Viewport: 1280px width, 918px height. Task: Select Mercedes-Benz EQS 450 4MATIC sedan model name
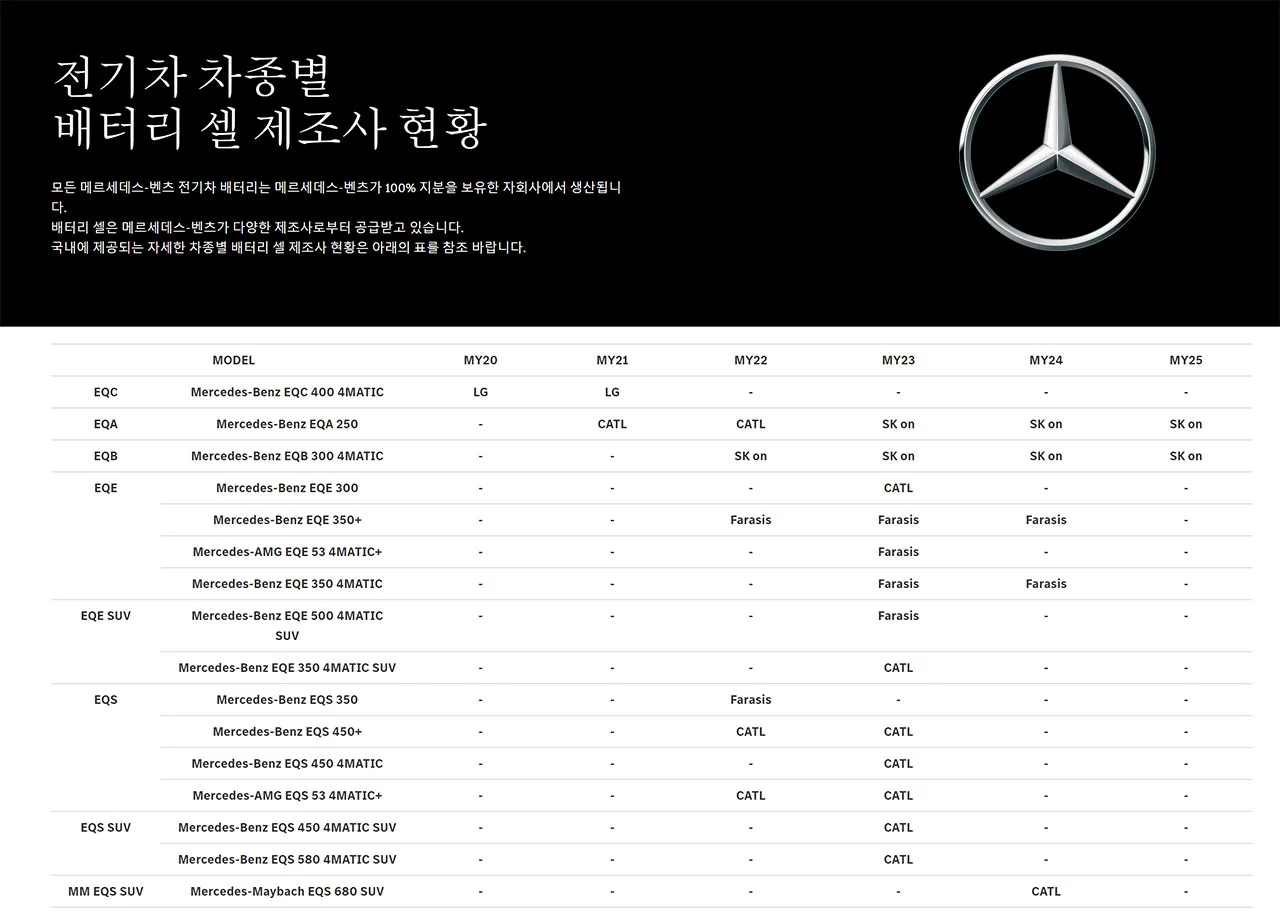pyautogui.click(x=287, y=764)
